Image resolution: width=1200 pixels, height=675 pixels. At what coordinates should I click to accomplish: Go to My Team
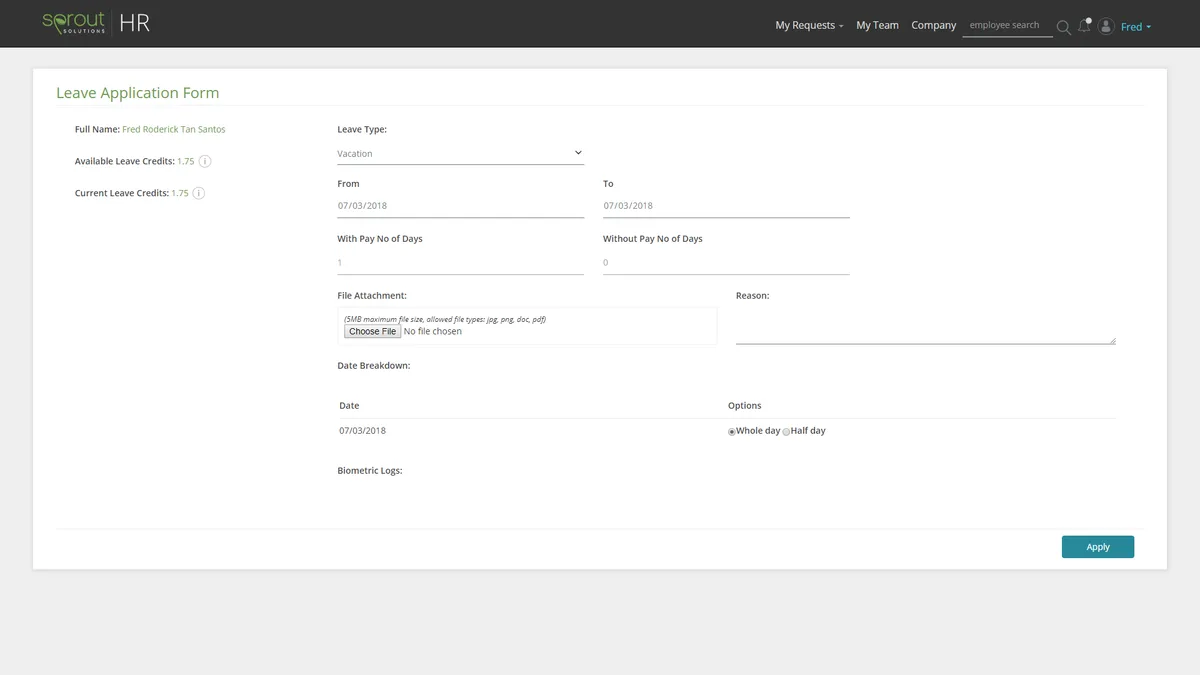pos(877,25)
